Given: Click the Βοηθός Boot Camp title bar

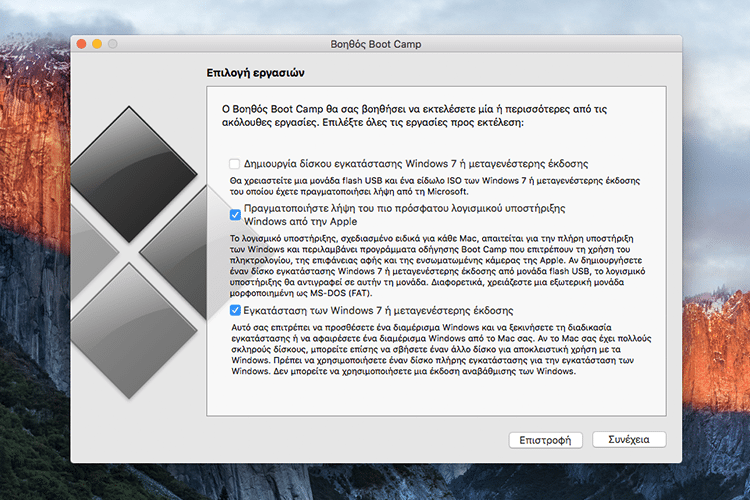Looking at the screenshot, I should click(376, 45).
